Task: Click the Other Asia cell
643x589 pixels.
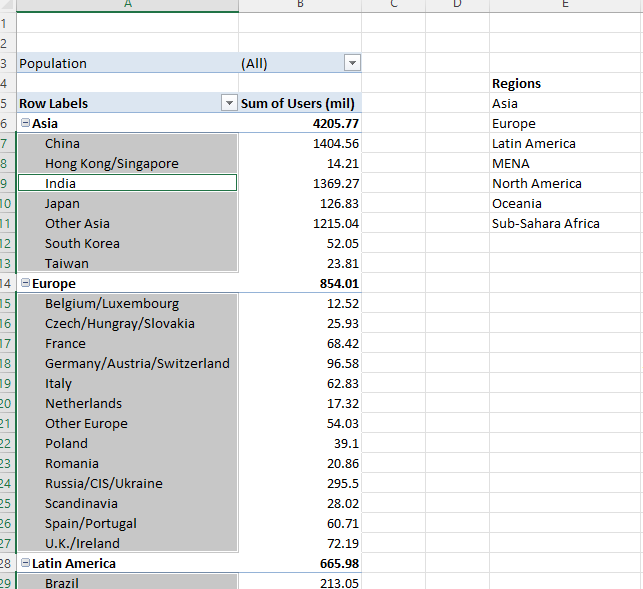Action: tap(128, 223)
